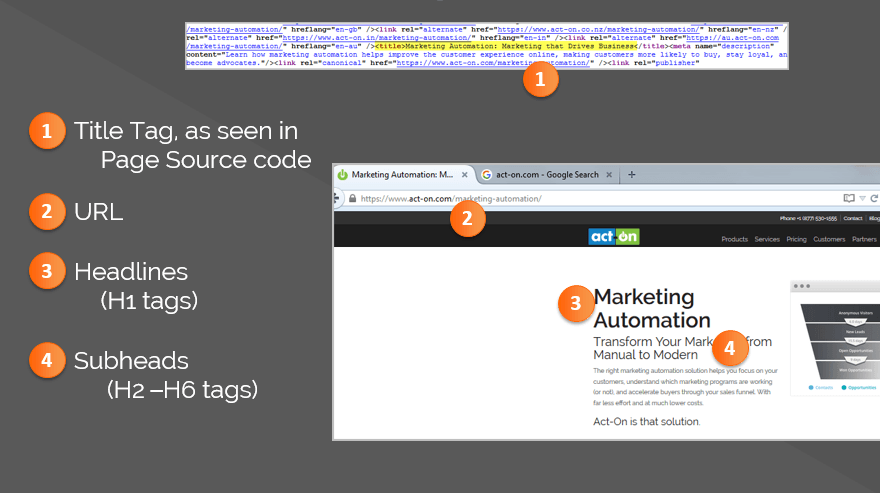Click the orange number 1 circle beside Title Tag
880x493 pixels.
(x=45, y=131)
